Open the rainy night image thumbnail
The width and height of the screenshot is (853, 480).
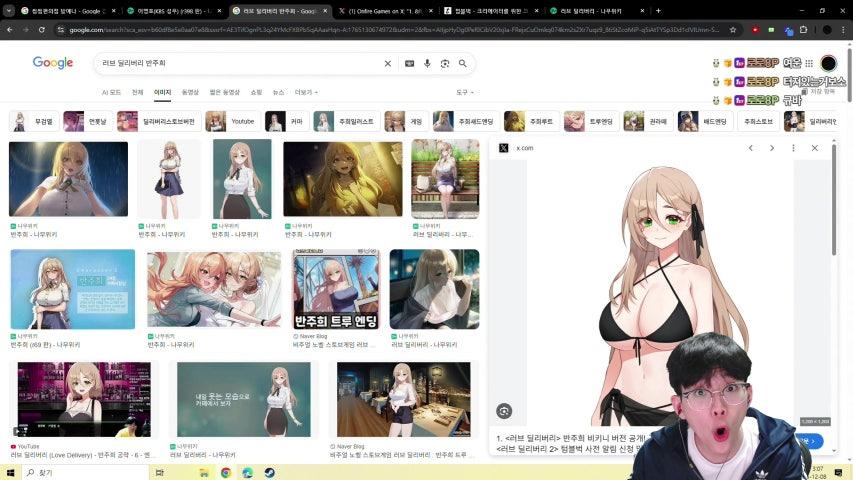tap(69, 179)
